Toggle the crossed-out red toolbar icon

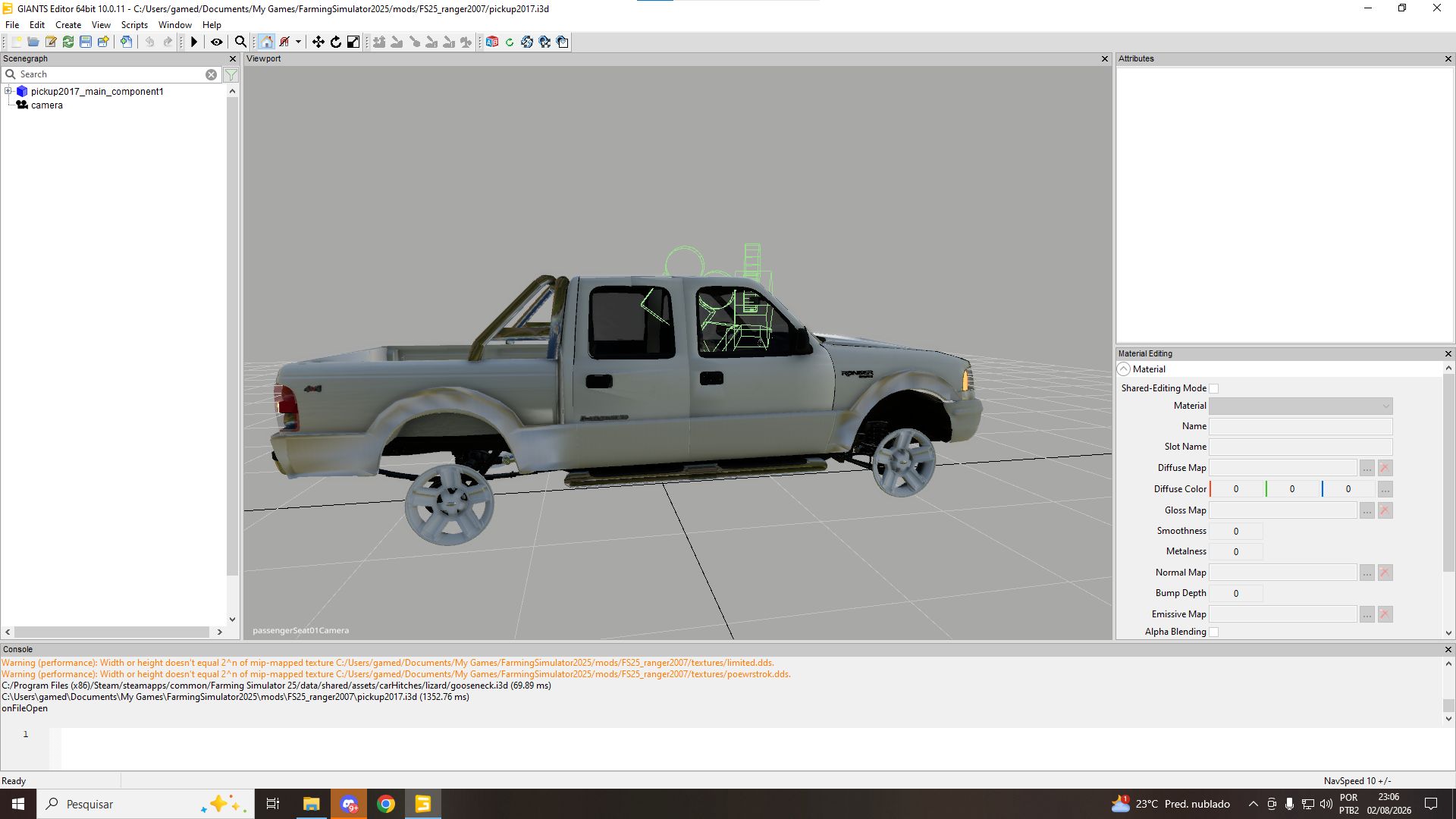click(284, 42)
